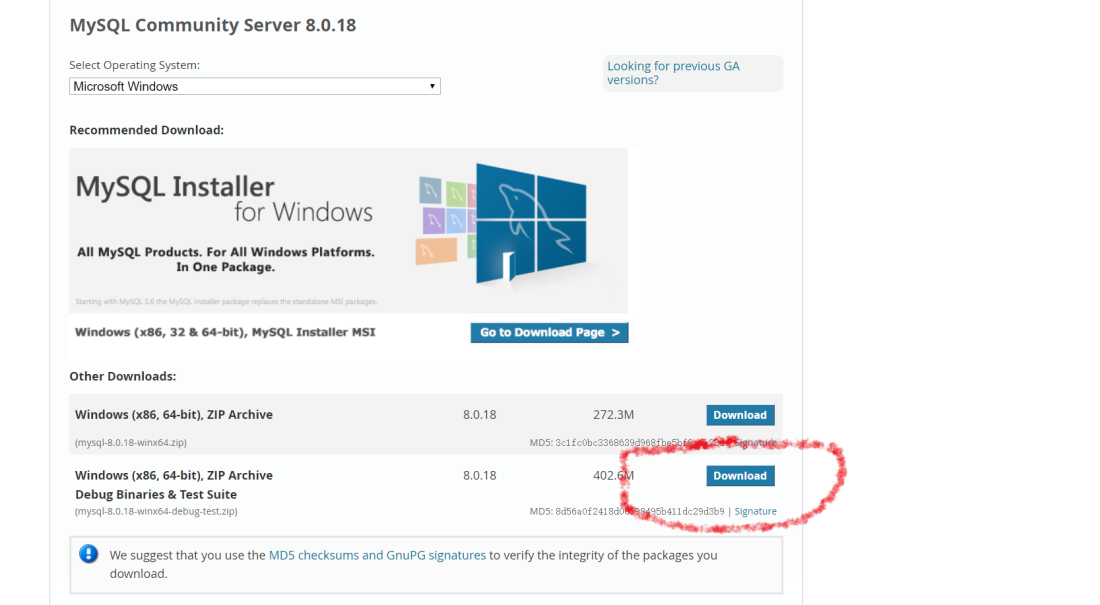This screenshot has width=1100, height=605.
Task: Select Microsoft Windows in the OS combo box
Action: tap(254, 86)
